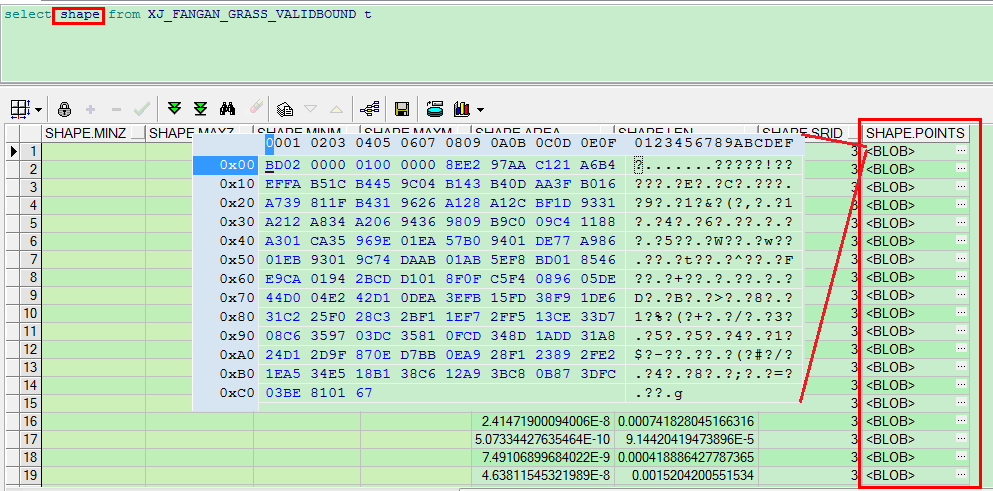Click the grid top-left corner select-all cell
Viewport: 993px width, 491px height.
point(12,133)
